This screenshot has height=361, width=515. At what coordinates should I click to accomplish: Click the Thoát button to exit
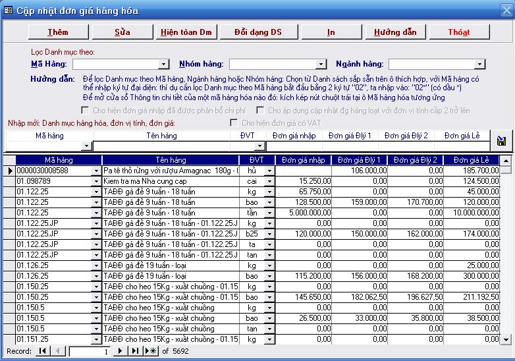[459, 32]
